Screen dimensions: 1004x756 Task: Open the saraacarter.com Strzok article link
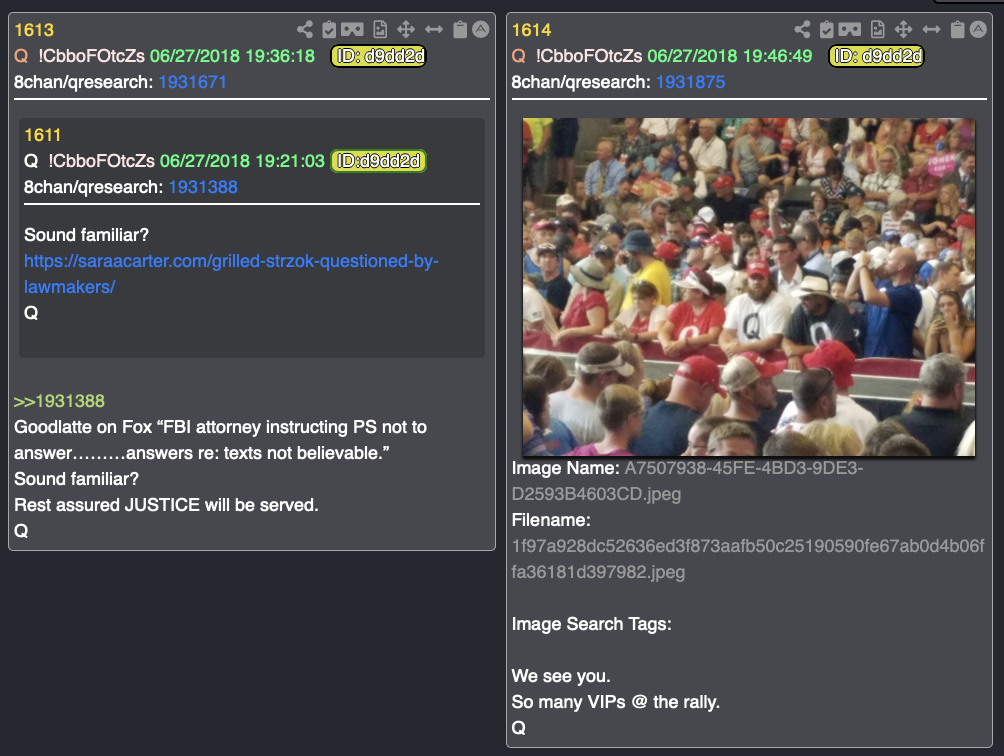tap(231, 274)
